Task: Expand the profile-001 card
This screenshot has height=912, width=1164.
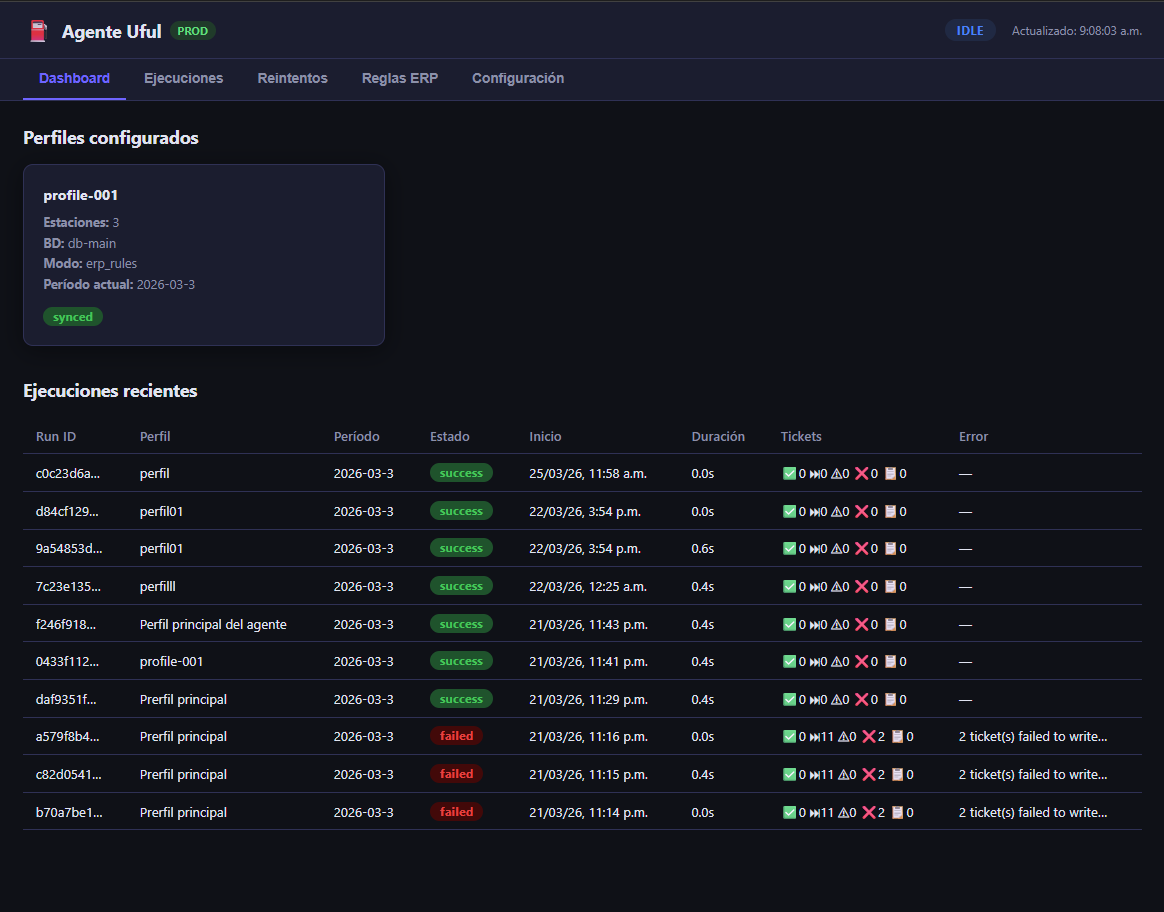Action: 203,254
